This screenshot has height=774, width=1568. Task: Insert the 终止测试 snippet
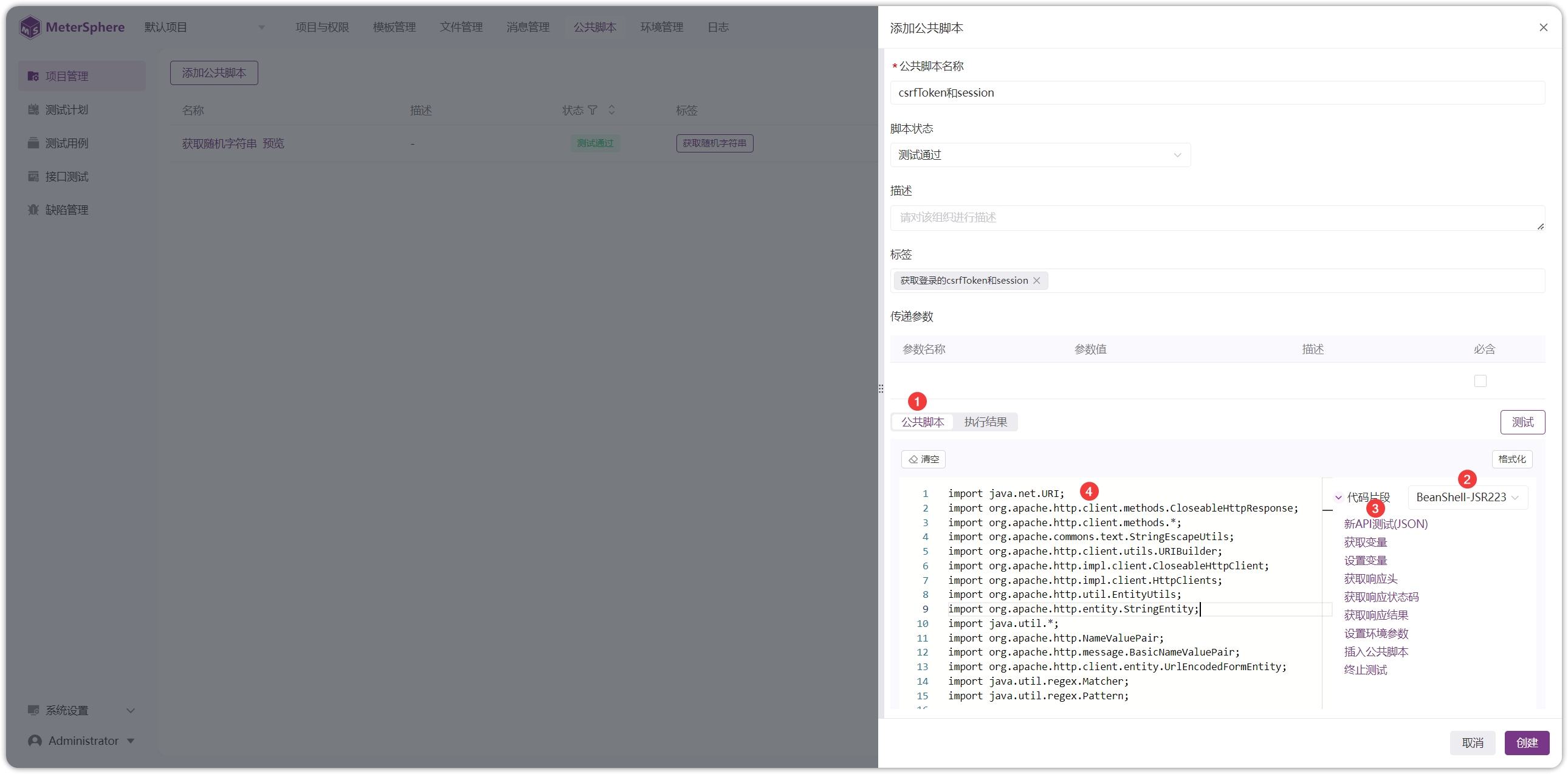point(1365,670)
